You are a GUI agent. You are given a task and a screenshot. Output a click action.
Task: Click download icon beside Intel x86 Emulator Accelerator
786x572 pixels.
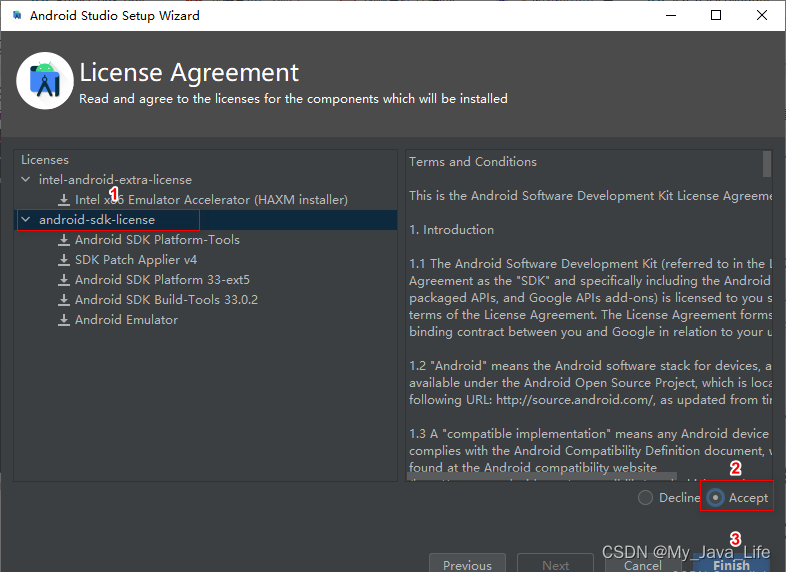[64, 200]
